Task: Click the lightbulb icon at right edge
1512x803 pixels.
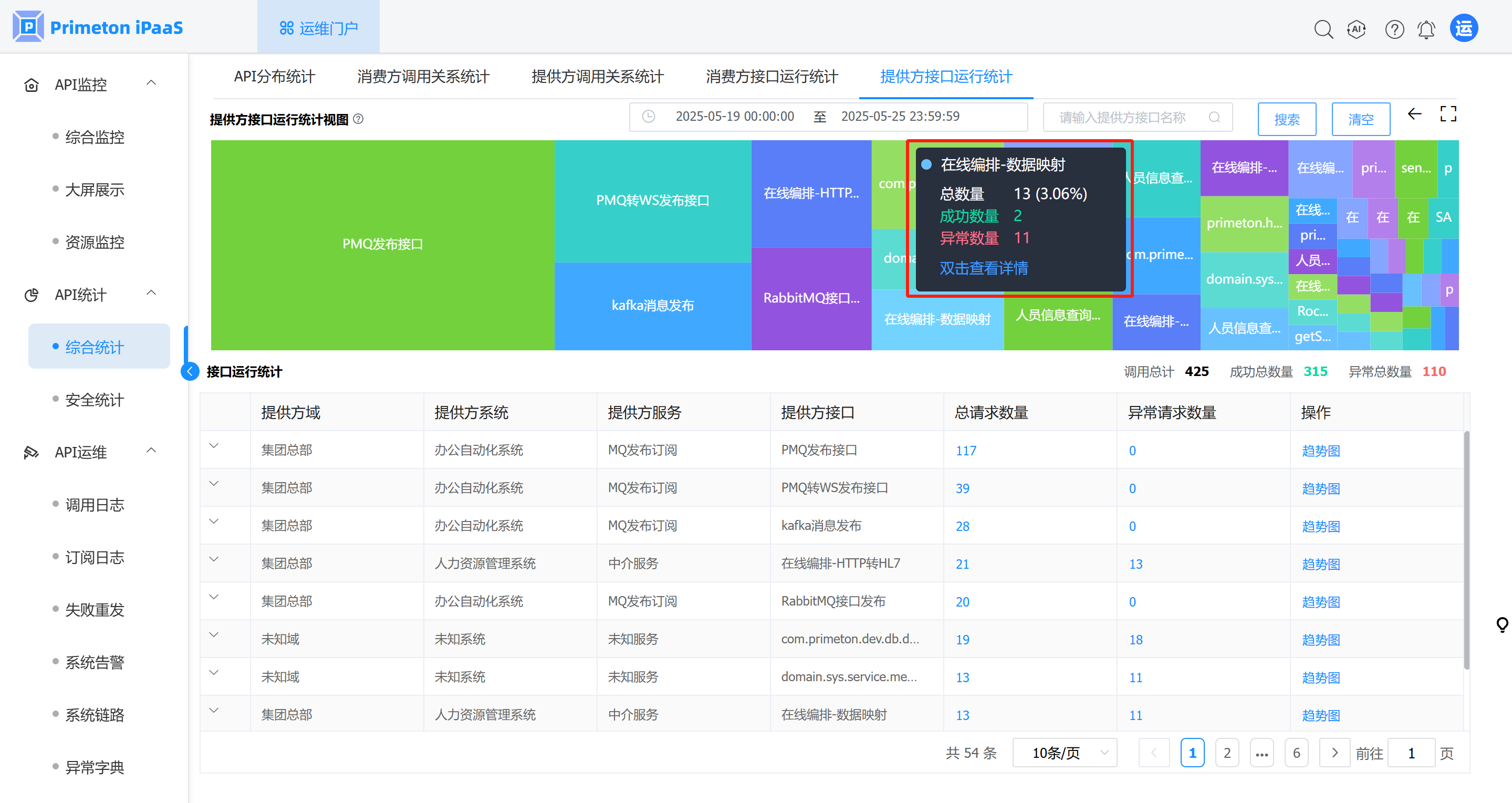Action: tap(1502, 624)
